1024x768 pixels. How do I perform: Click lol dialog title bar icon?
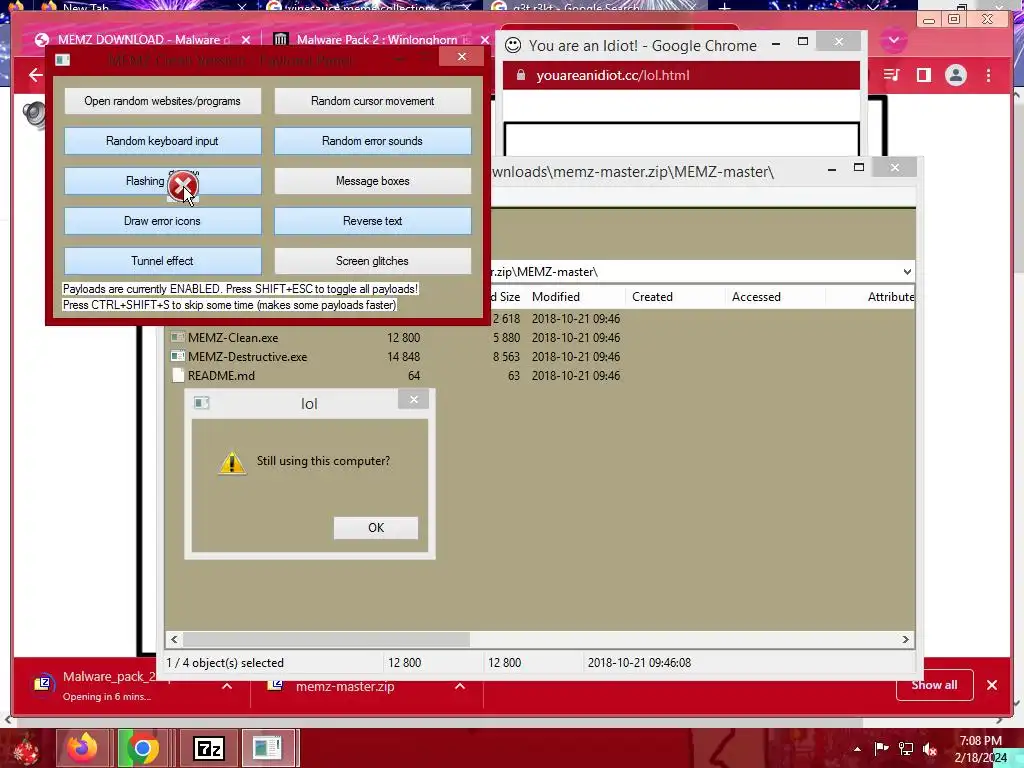202,403
